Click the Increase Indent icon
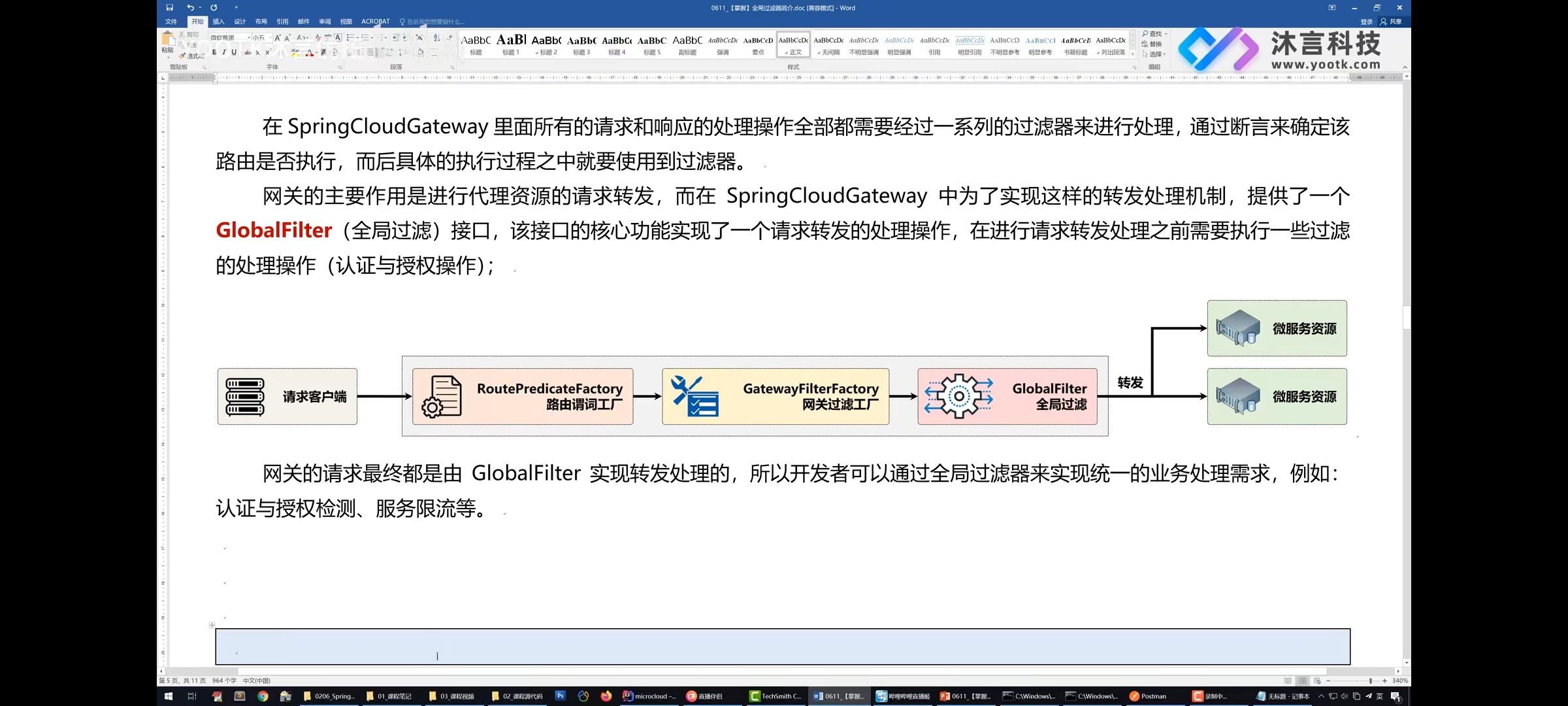1568x706 pixels. [x=405, y=38]
